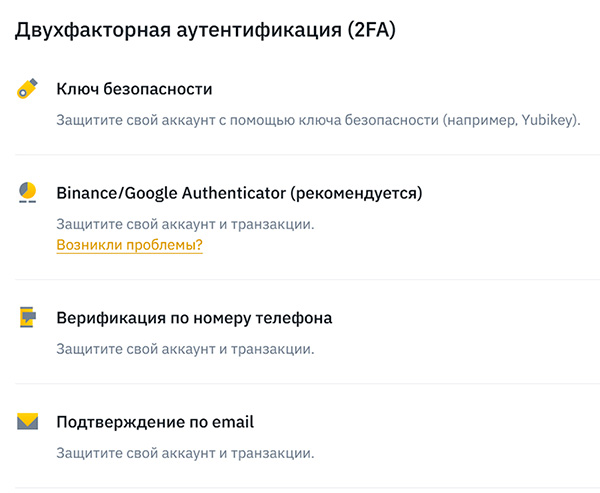Viewport: 600px width, 493px height.
Task: Click the divider below the security key section
Action: (x=300, y=155)
